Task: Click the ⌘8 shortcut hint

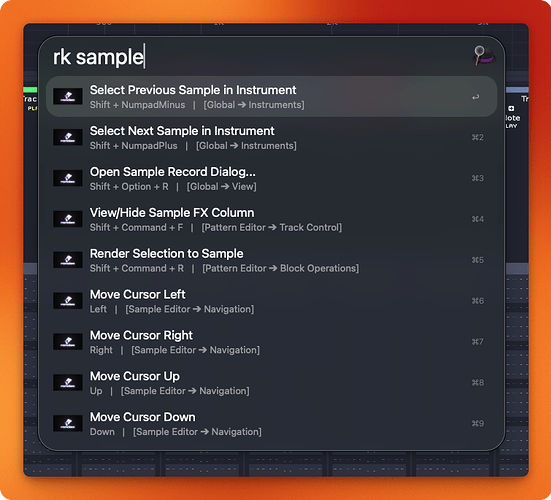Action: [478, 383]
